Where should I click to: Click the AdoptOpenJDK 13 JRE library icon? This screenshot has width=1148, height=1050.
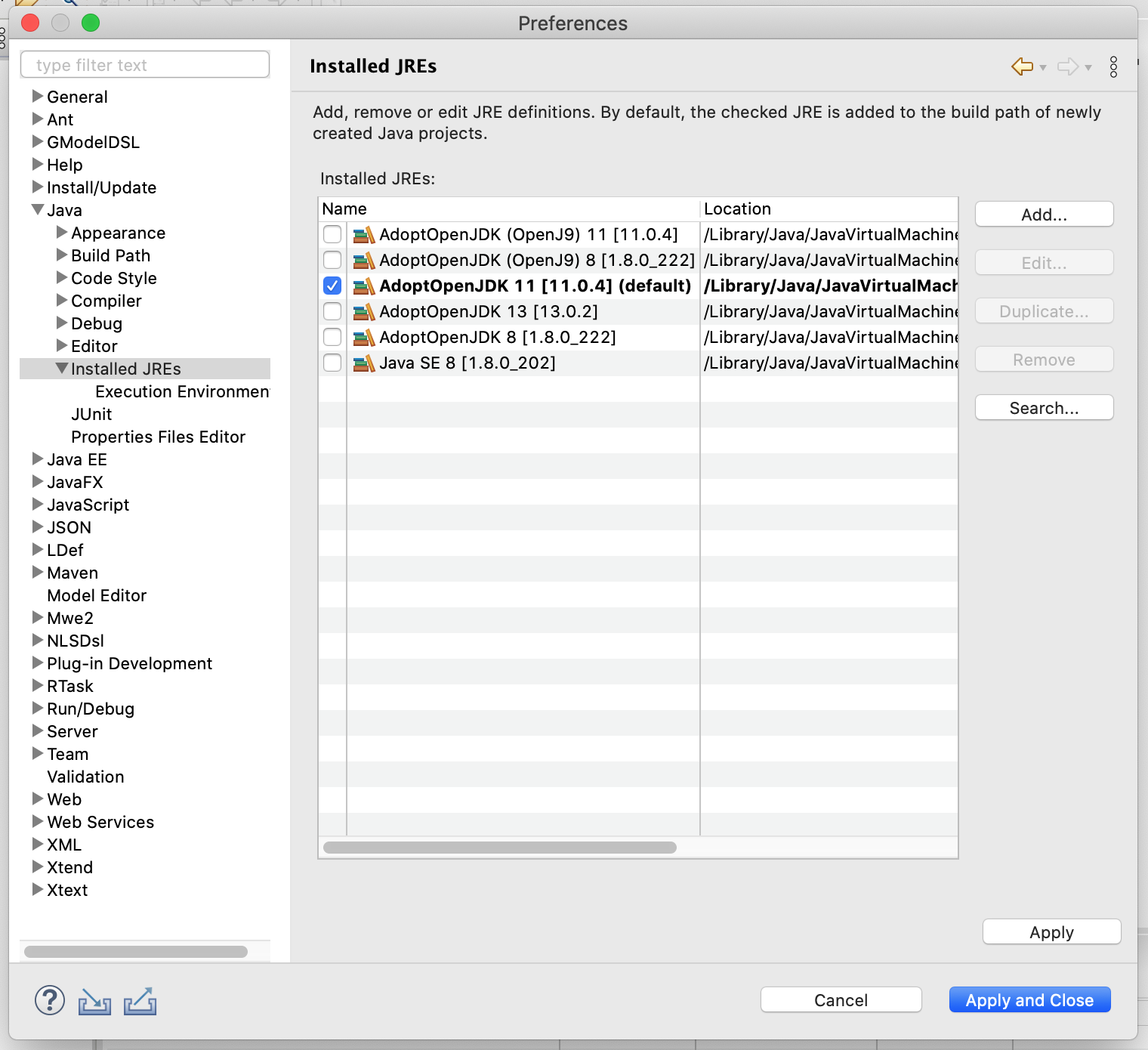tap(364, 312)
